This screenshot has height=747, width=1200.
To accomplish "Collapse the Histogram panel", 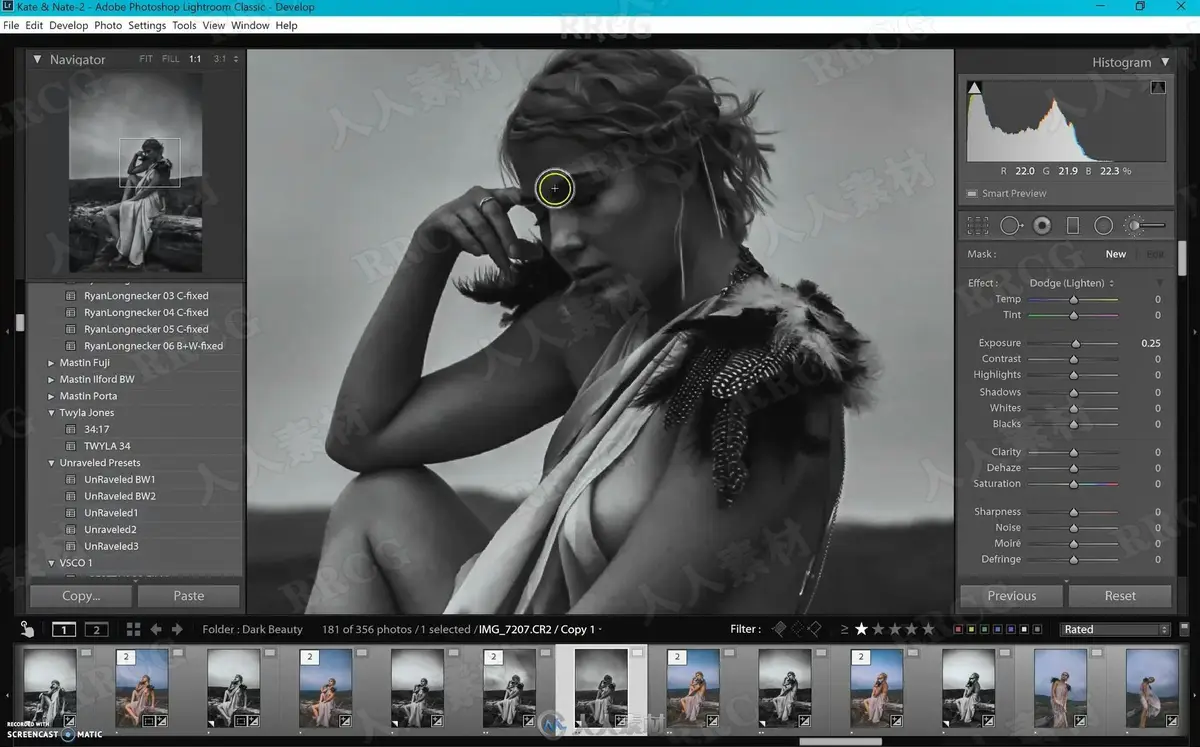I will 1165,62.
